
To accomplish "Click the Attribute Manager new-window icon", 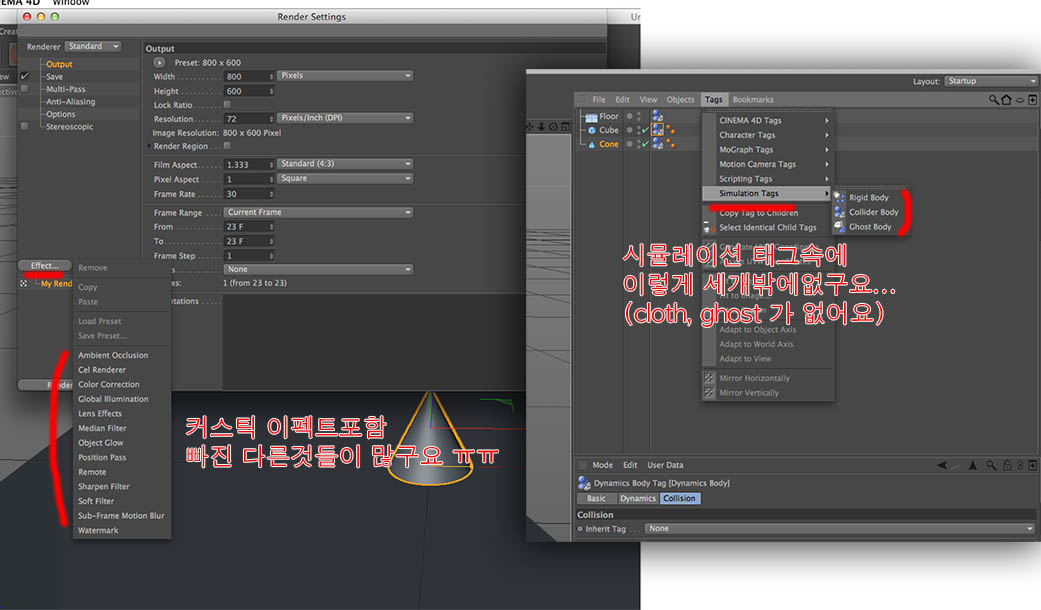I will pos(1032,465).
